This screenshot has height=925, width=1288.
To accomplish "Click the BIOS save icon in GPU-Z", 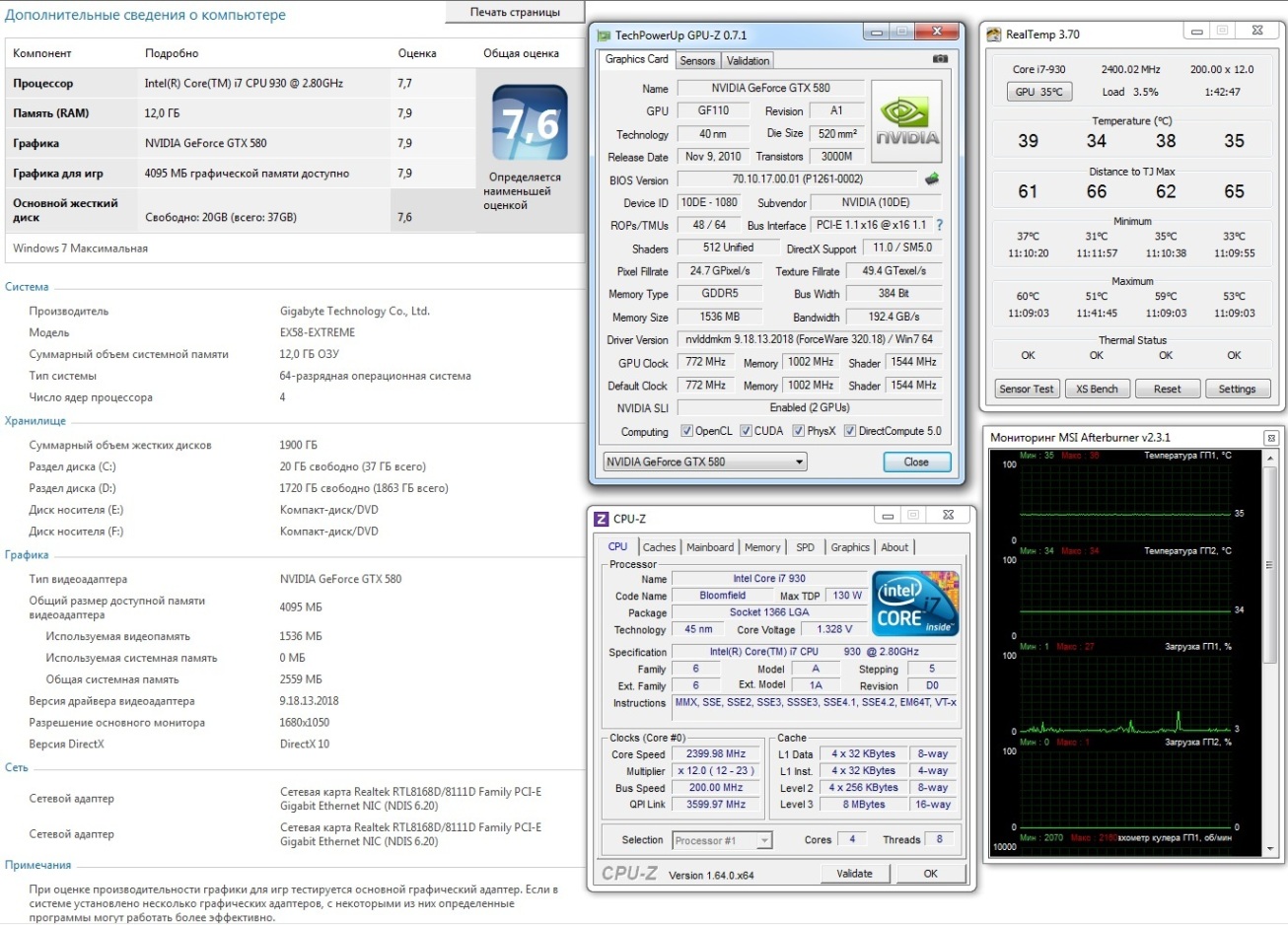I will tap(931, 179).
